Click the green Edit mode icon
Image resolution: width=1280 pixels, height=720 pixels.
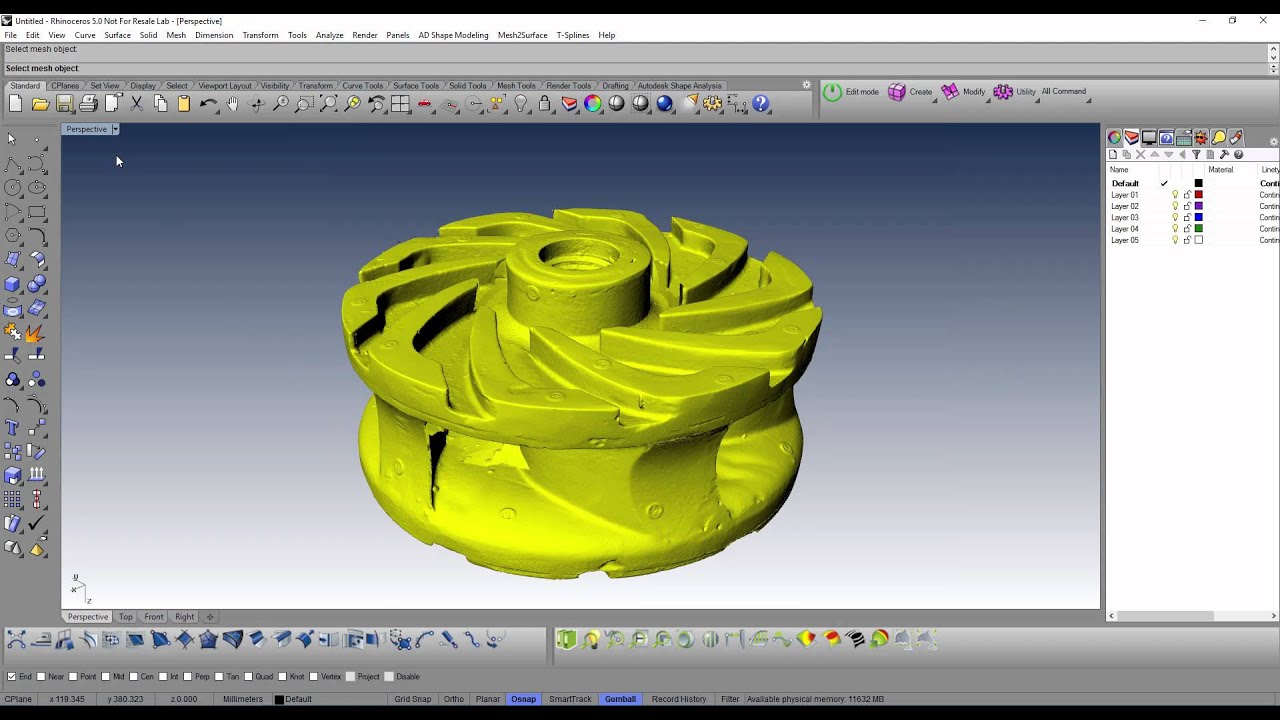pyautogui.click(x=832, y=92)
